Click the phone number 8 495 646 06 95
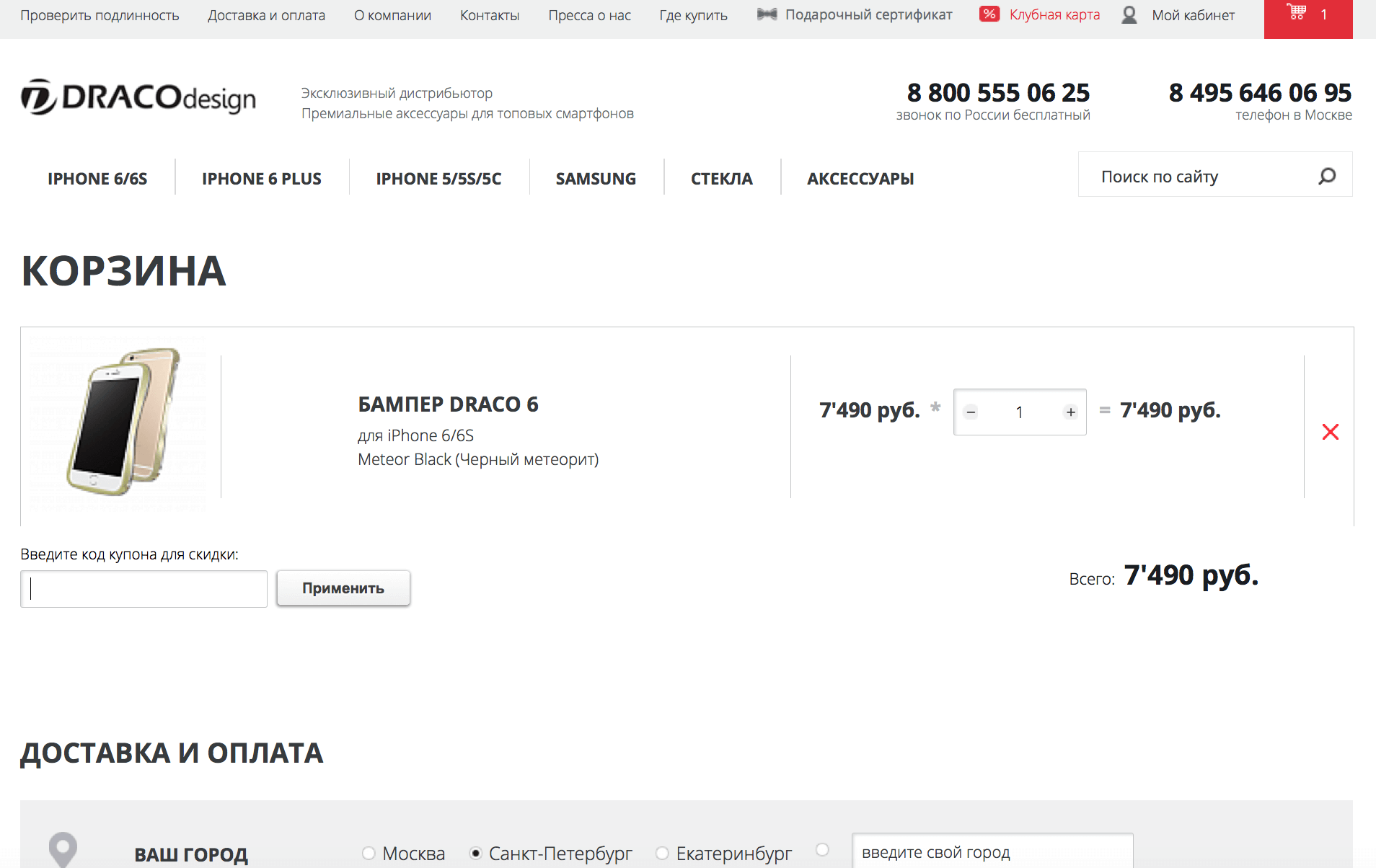This screenshot has width=1376, height=868. 1260,93
